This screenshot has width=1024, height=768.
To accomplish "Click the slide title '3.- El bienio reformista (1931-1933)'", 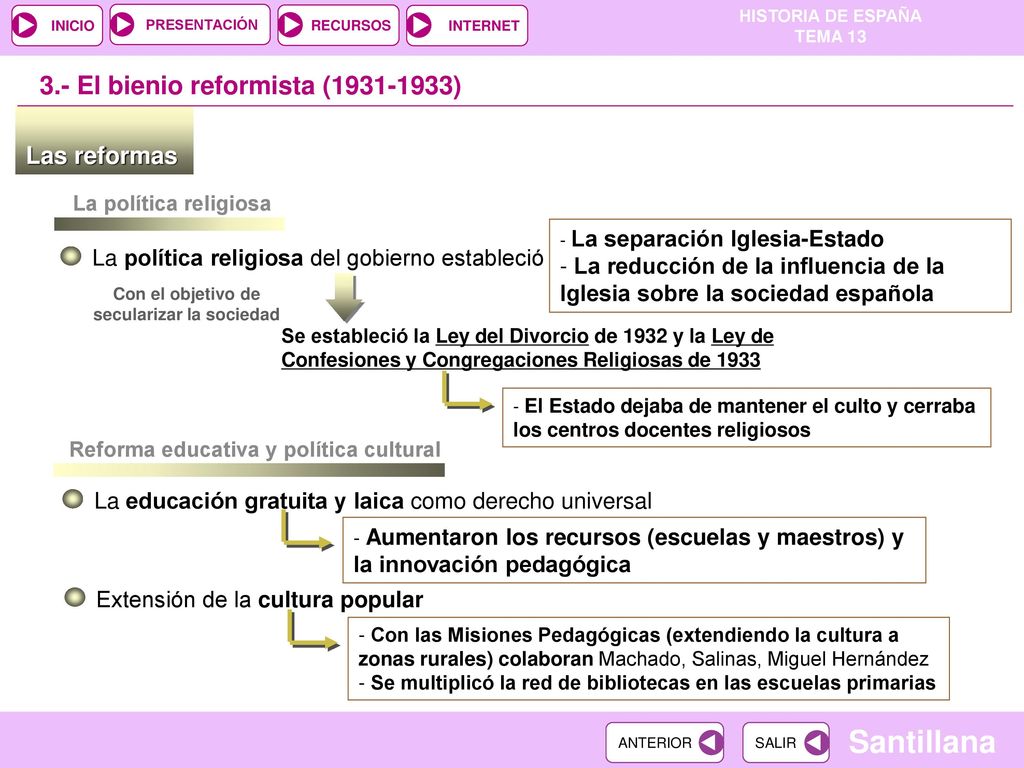I will point(250,86).
